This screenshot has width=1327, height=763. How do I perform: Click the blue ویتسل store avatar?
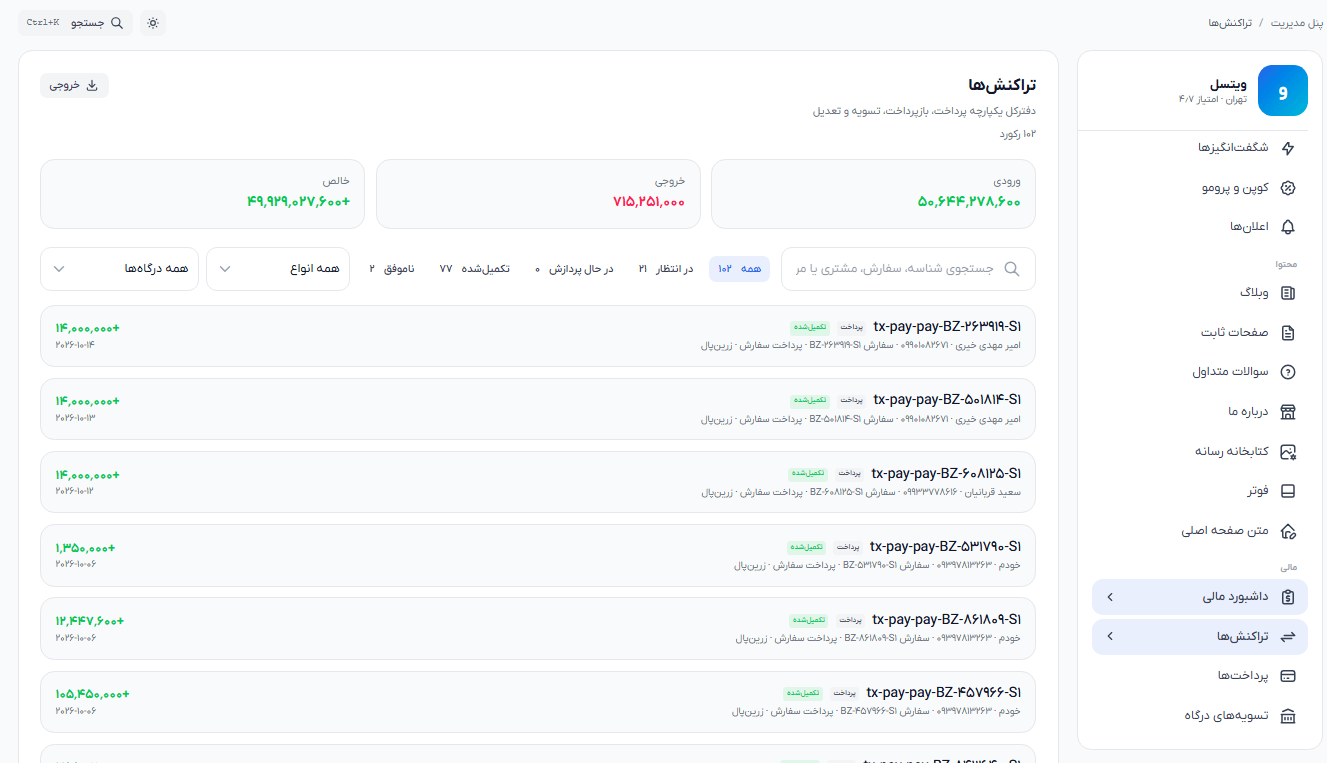pos(1282,91)
